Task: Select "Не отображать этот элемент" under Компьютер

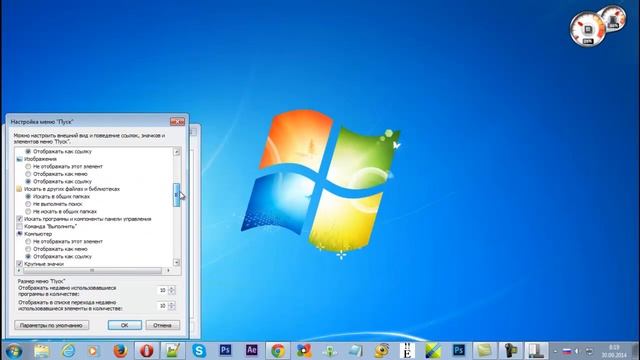Action: [x=28, y=242]
